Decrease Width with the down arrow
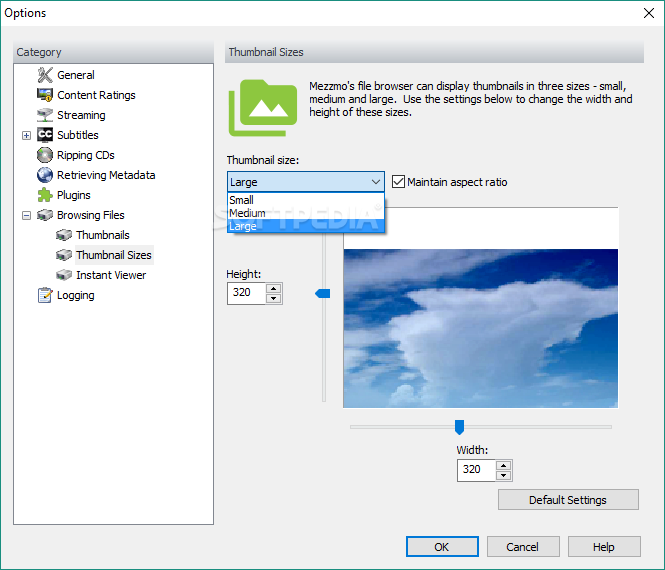665x570 pixels. coord(503,475)
